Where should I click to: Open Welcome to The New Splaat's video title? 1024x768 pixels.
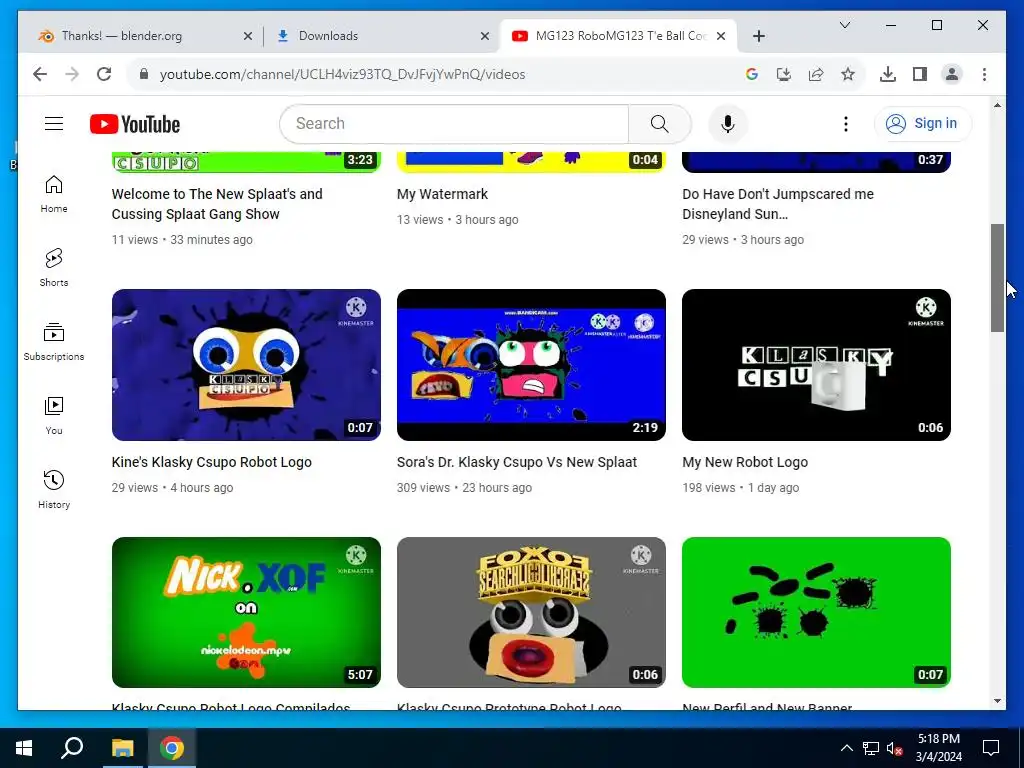point(217,204)
